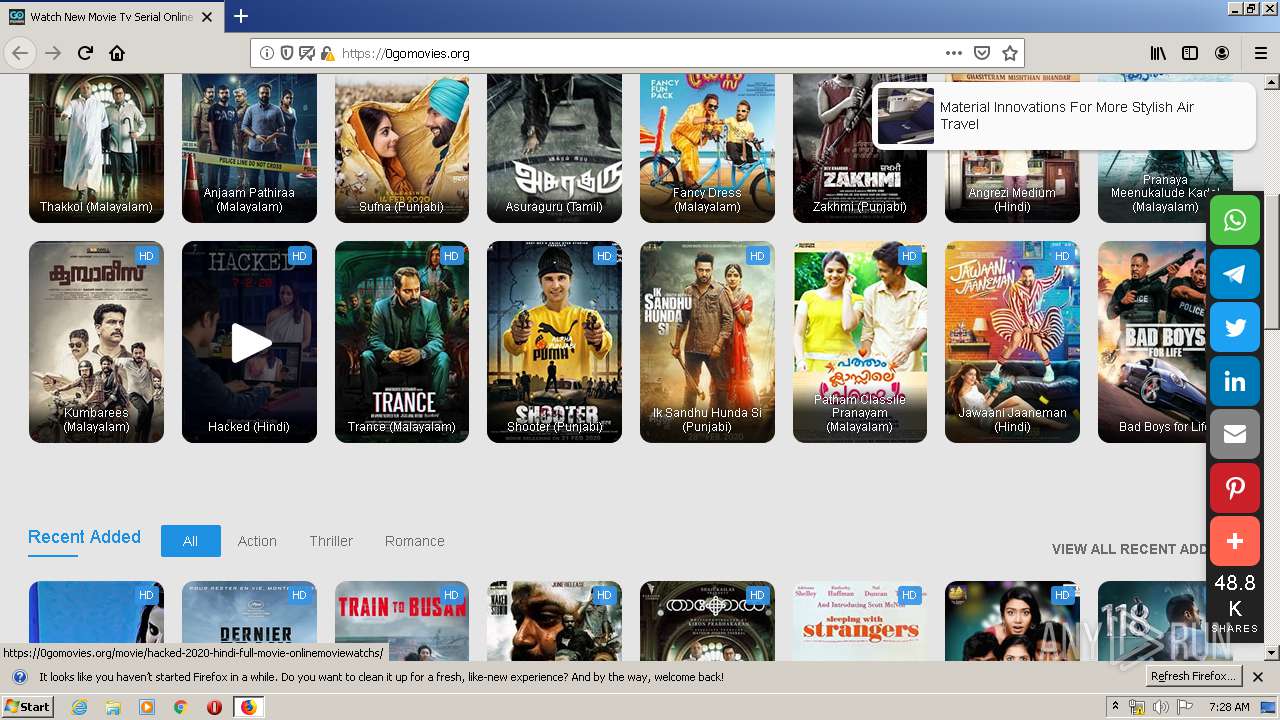Dismiss the Firefox refresh notification
1280x720 pixels.
pyautogui.click(x=1258, y=677)
